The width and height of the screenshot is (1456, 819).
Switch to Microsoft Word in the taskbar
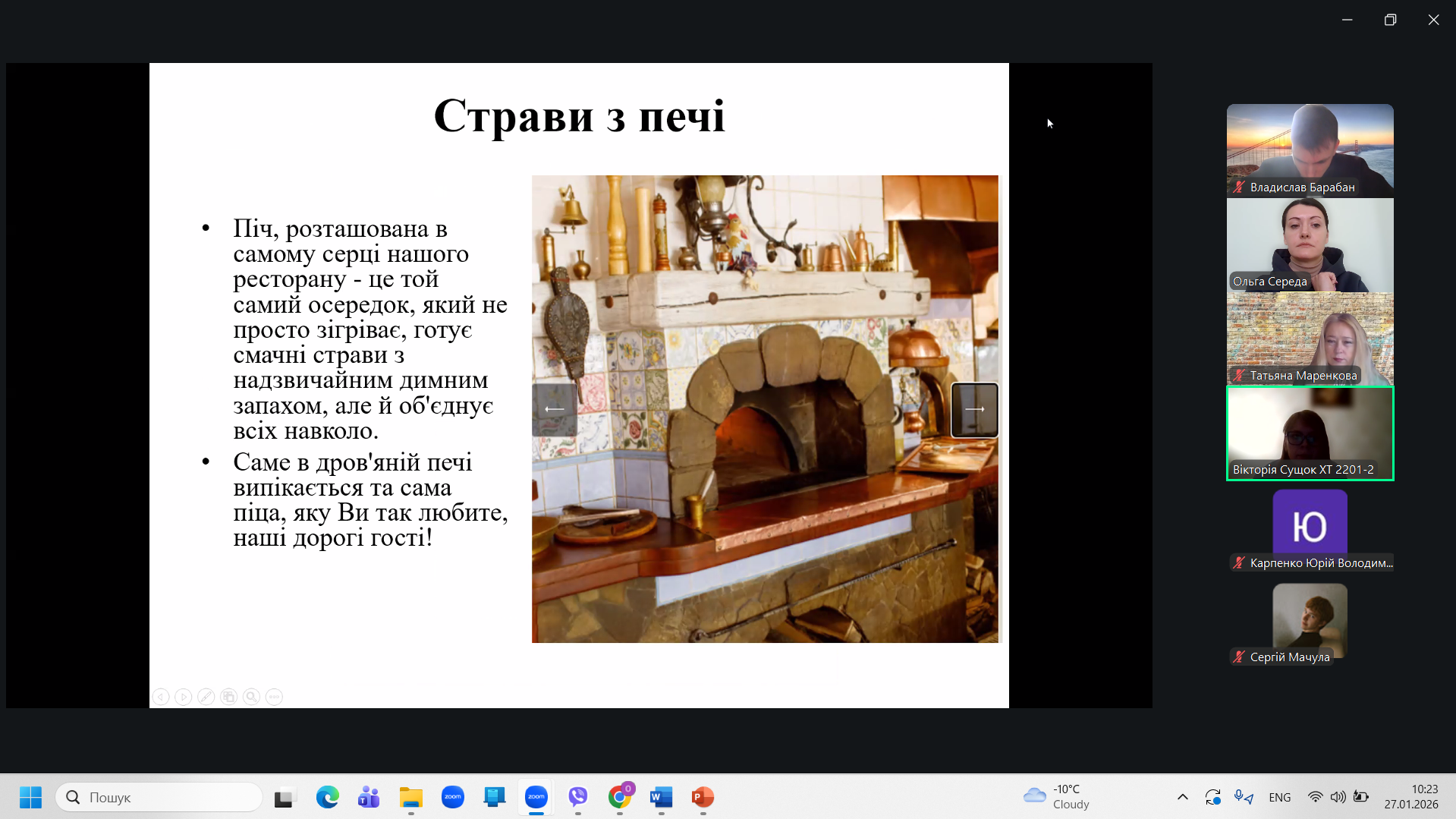click(661, 797)
